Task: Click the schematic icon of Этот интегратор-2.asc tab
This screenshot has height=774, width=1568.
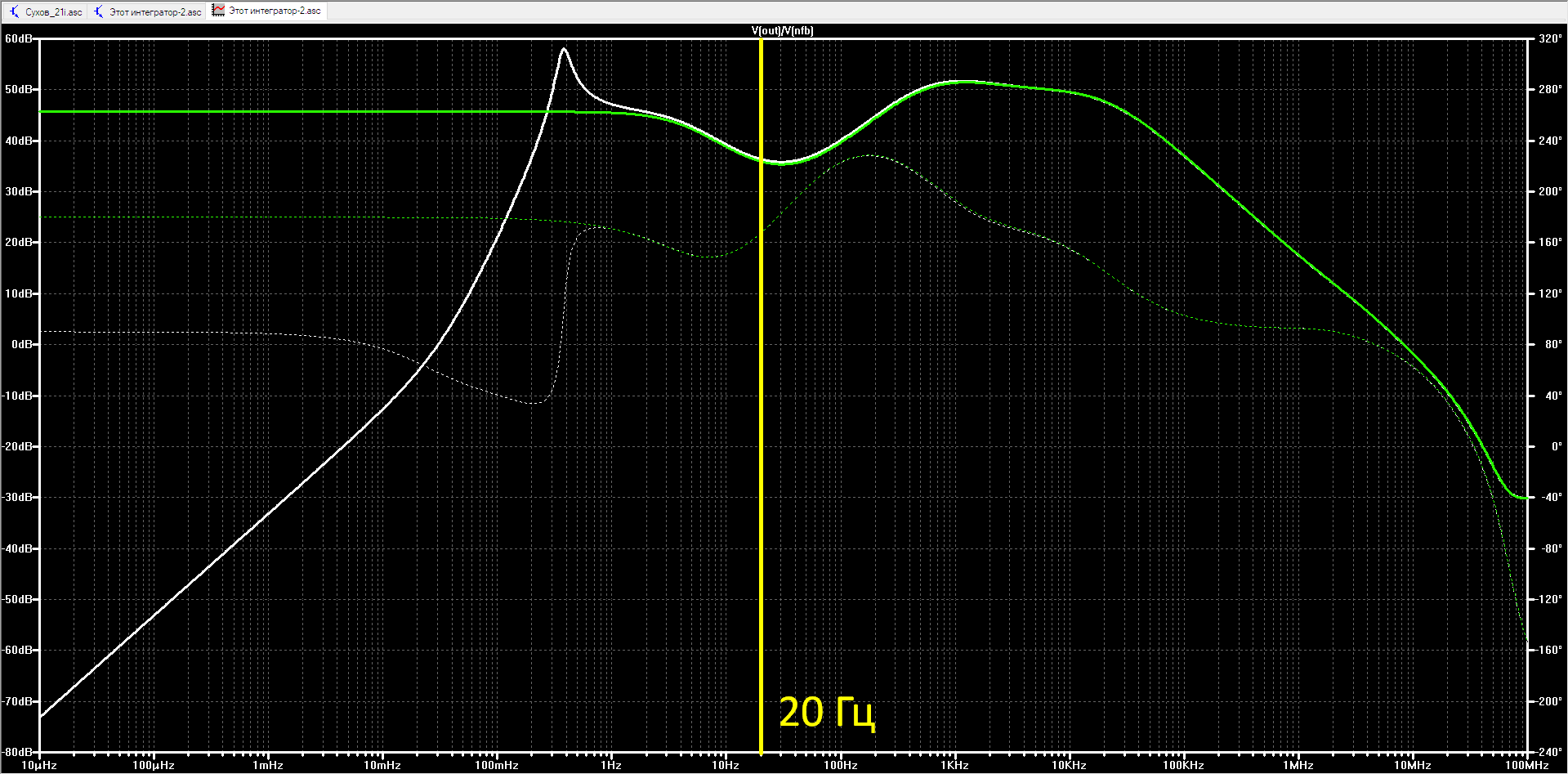Action: pos(99,11)
